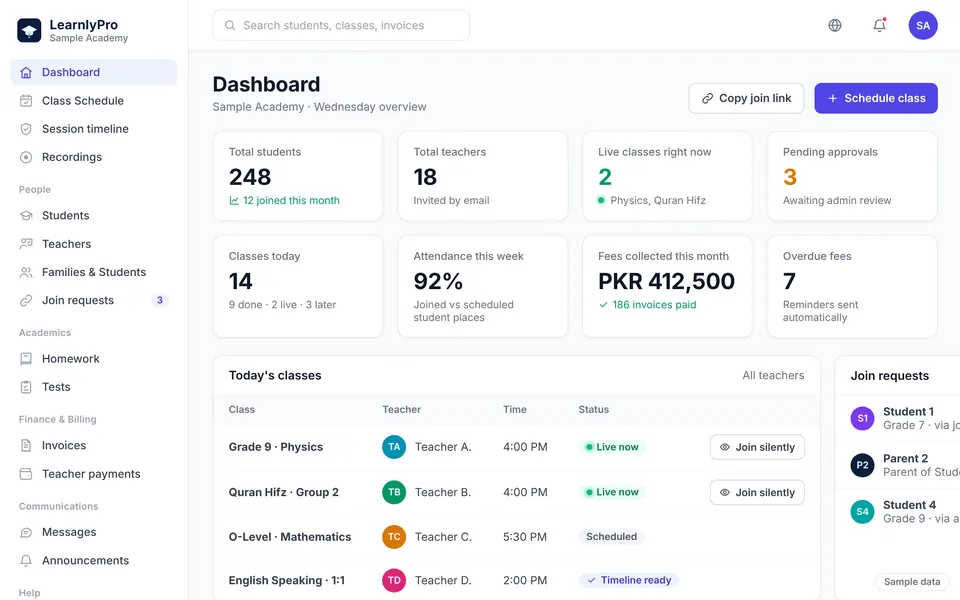Viewport: 960px width, 600px height.
Task: Go to Session timeline page
Action: [x=94, y=129]
